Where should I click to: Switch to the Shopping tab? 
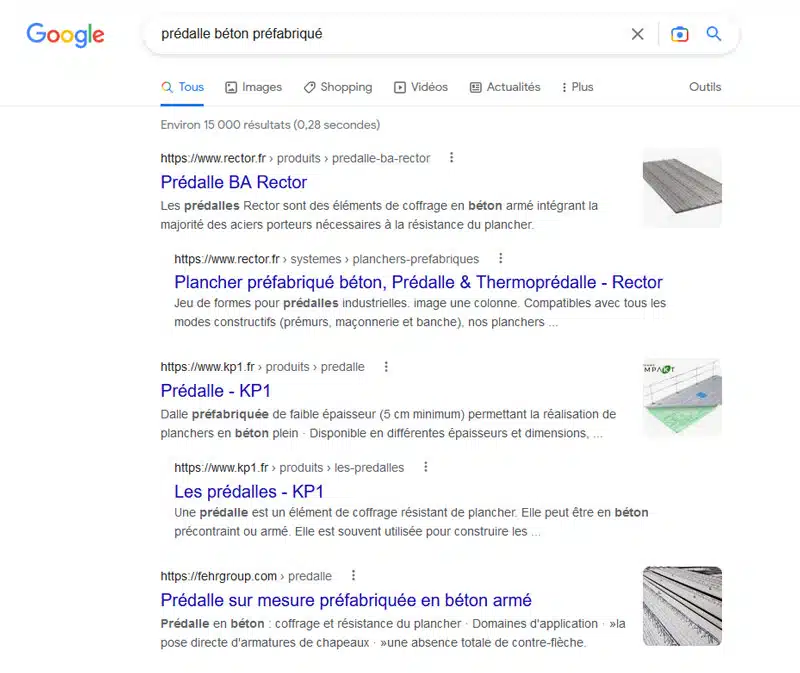pos(338,87)
